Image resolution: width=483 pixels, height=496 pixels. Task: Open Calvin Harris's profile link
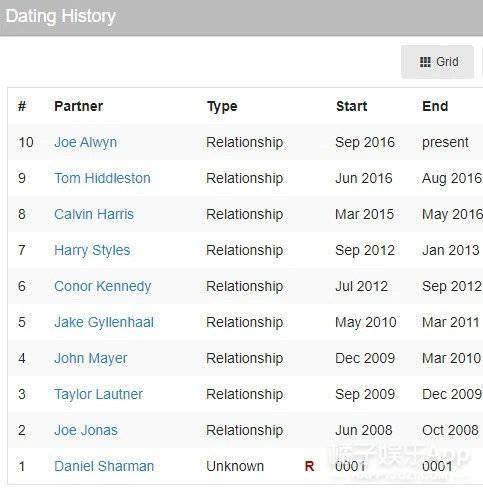(x=94, y=214)
